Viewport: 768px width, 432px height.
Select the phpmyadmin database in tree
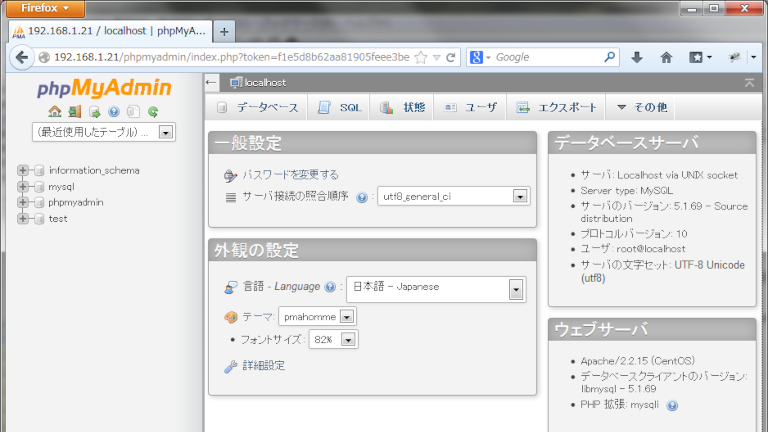pos(75,202)
